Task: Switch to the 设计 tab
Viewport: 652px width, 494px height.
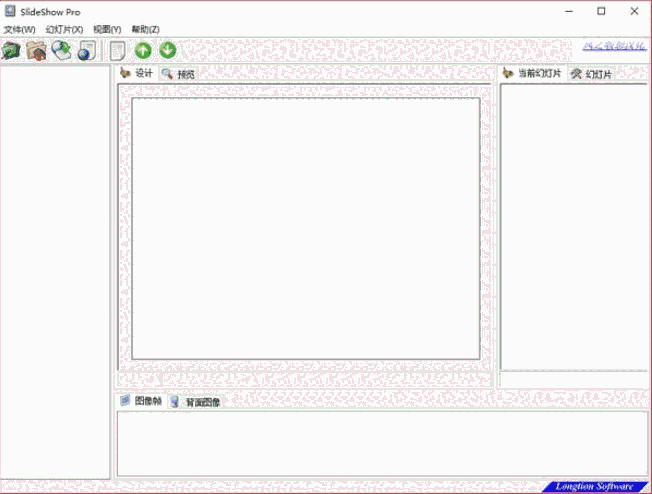Action: [137, 74]
